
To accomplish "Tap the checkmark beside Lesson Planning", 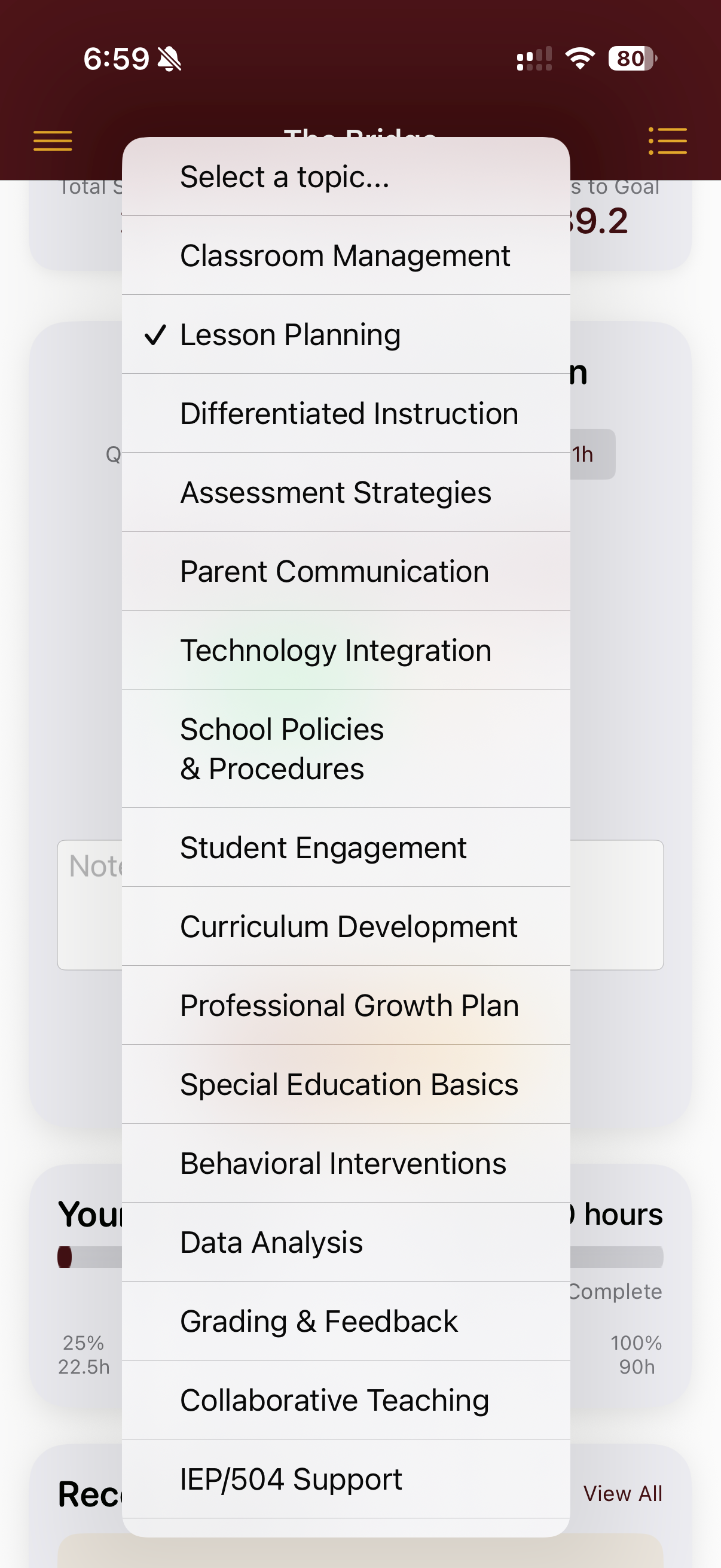I will [155, 335].
